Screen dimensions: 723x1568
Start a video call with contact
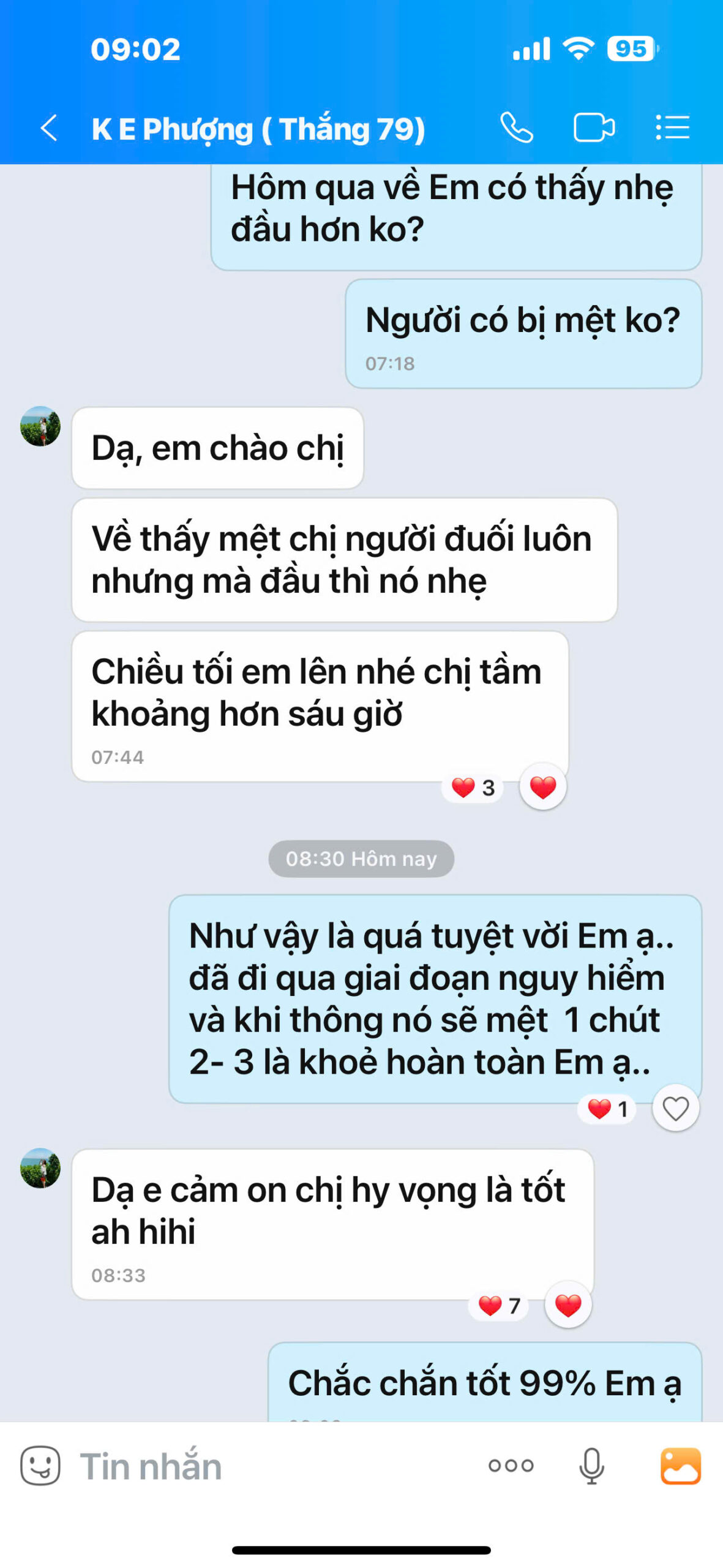click(x=593, y=128)
